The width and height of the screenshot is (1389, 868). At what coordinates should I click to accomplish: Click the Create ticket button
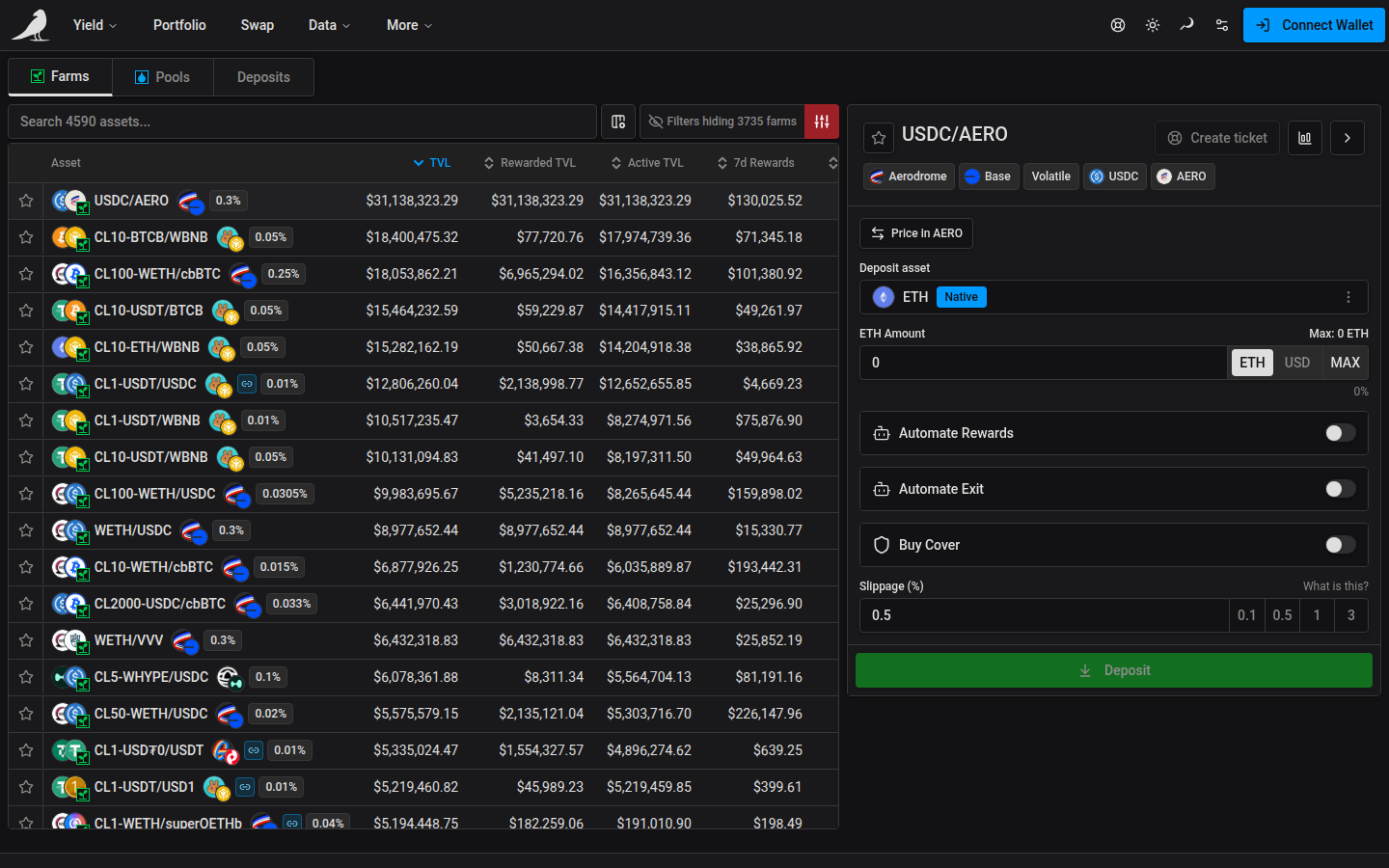click(1217, 138)
